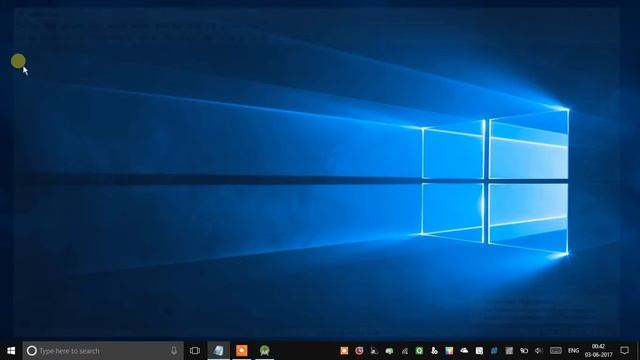Click the blue sync-arrows tray icon

coord(494,351)
